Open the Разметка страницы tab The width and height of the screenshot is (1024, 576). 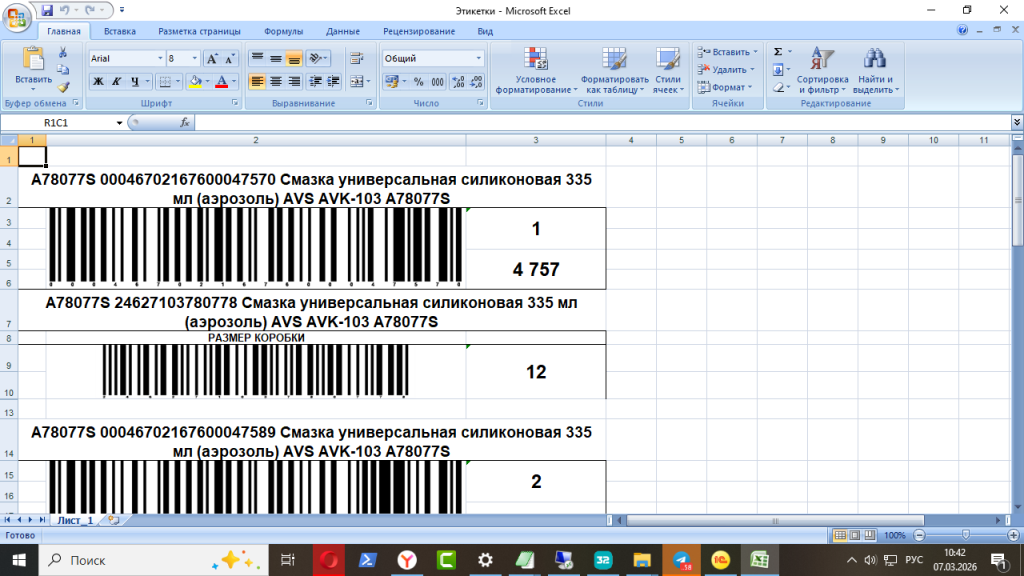click(x=199, y=31)
